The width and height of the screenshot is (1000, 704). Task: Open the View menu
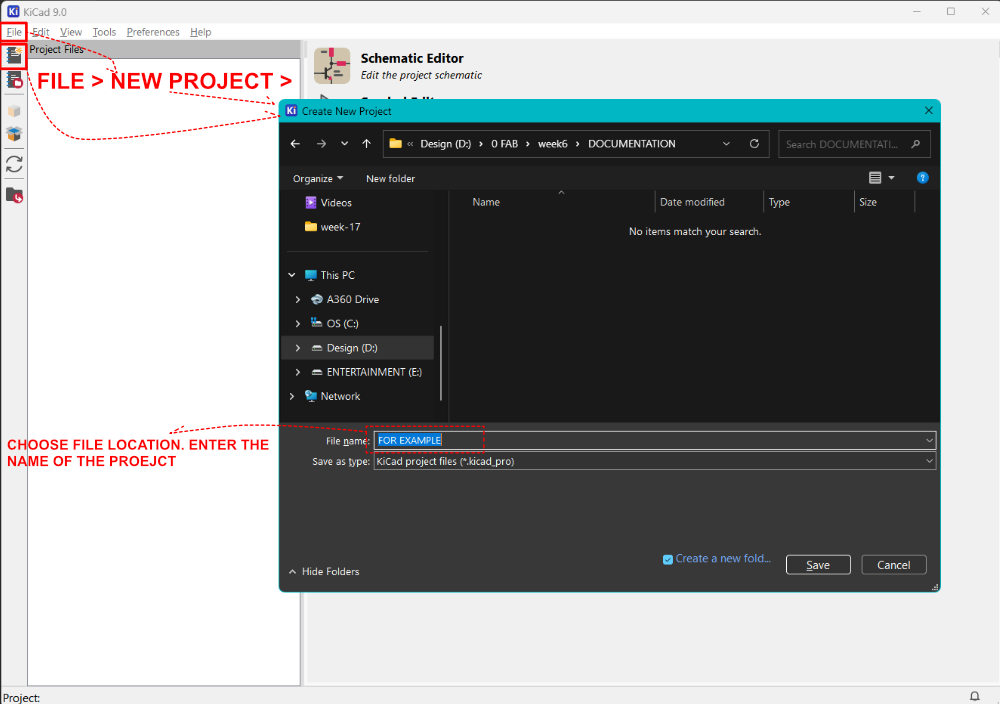click(71, 32)
